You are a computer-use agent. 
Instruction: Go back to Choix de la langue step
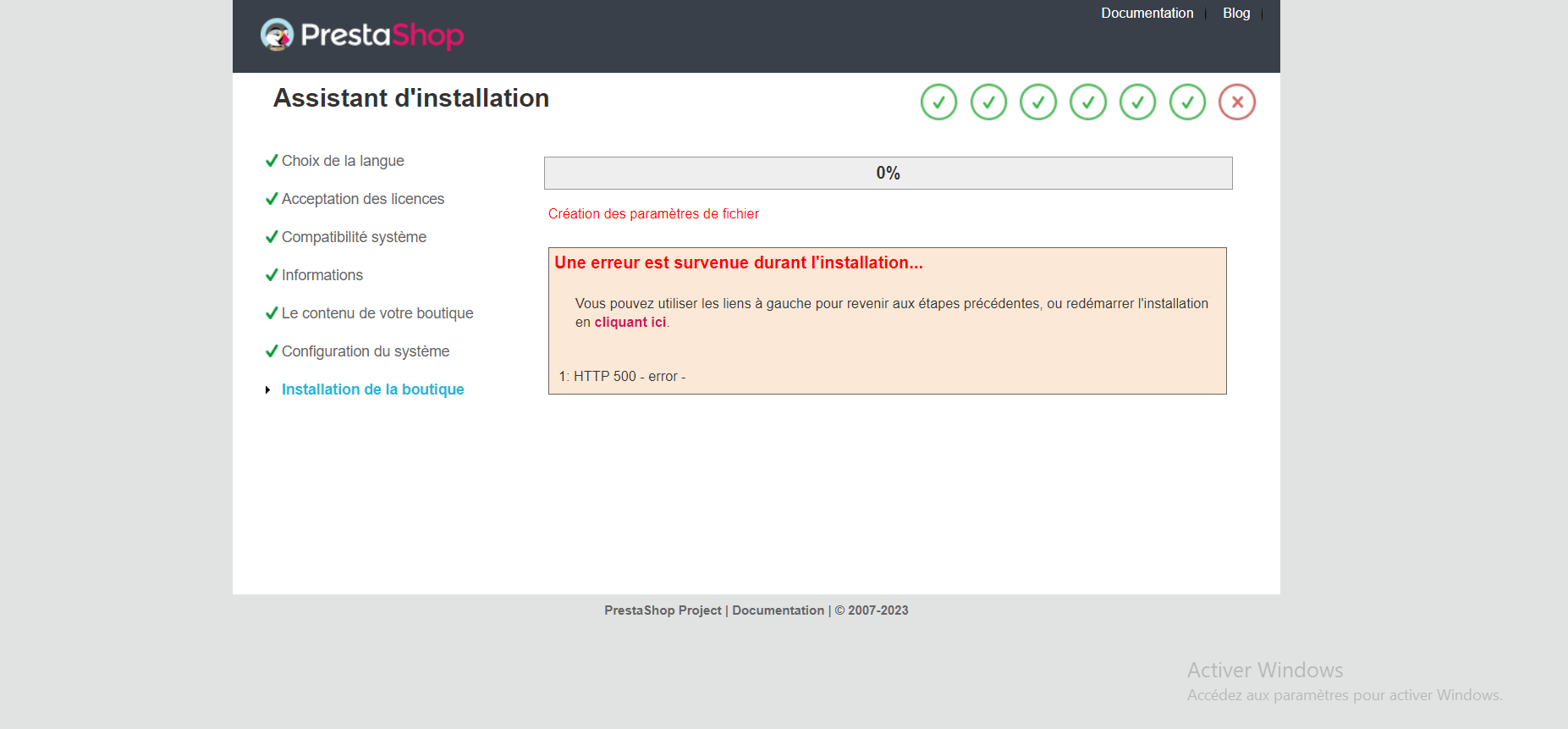(343, 161)
